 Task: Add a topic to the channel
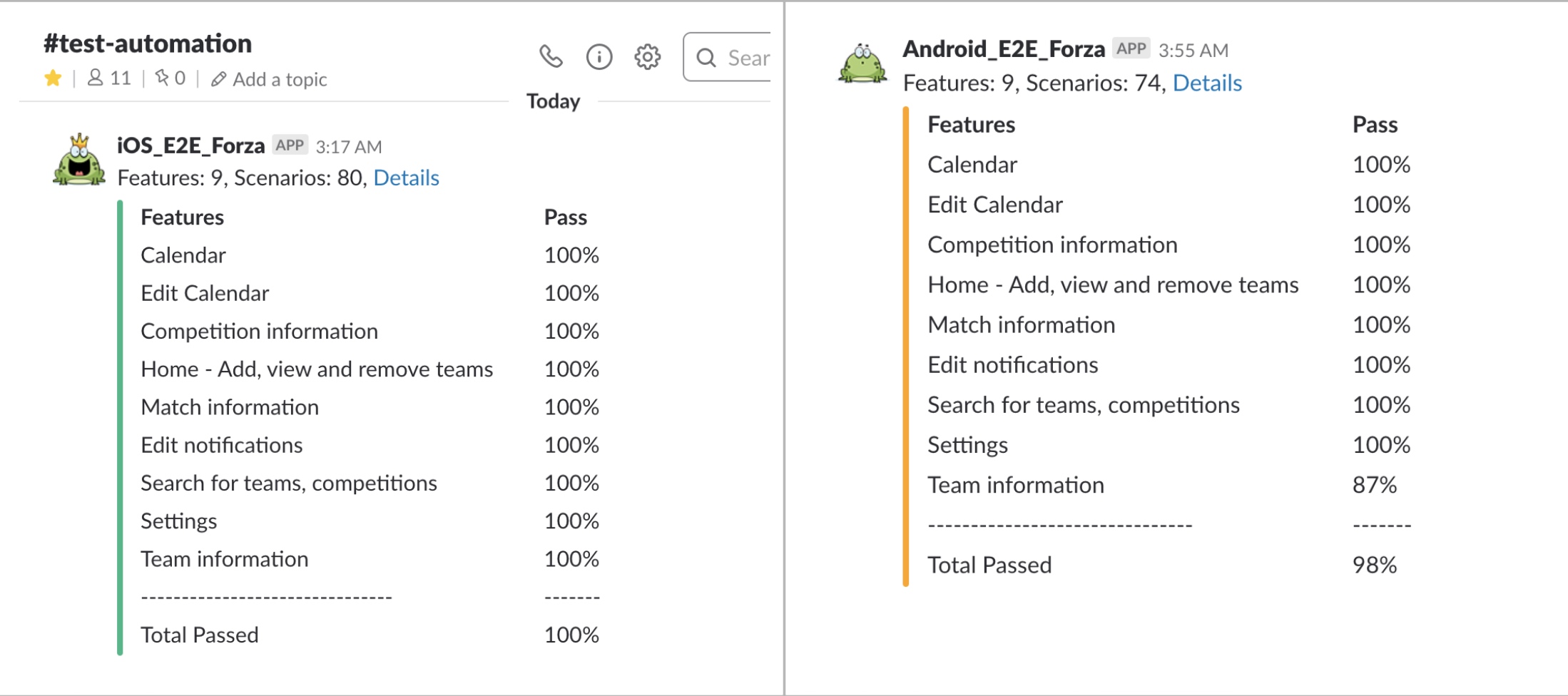269,79
